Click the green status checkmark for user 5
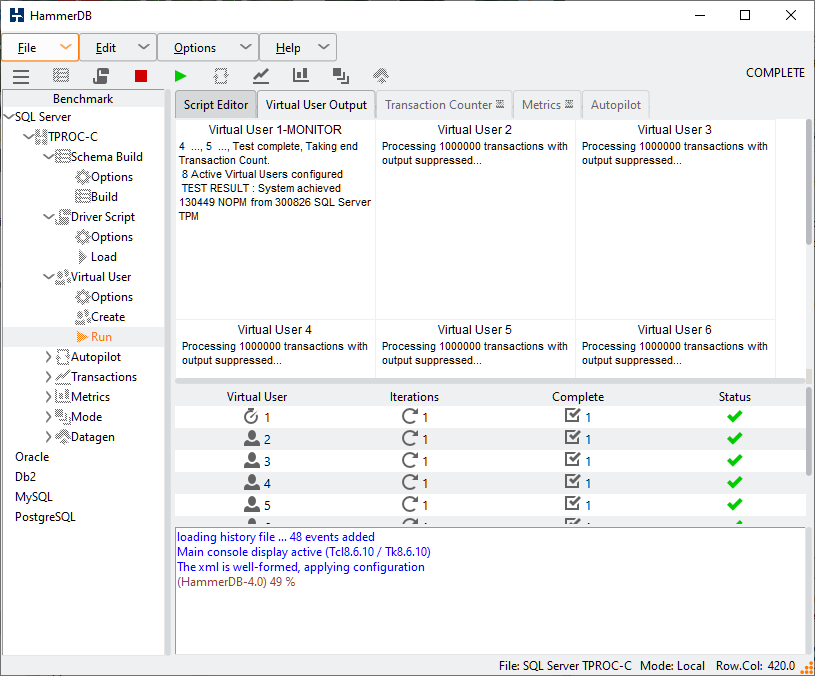Screen dimensions: 815x676 tap(734, 504)
